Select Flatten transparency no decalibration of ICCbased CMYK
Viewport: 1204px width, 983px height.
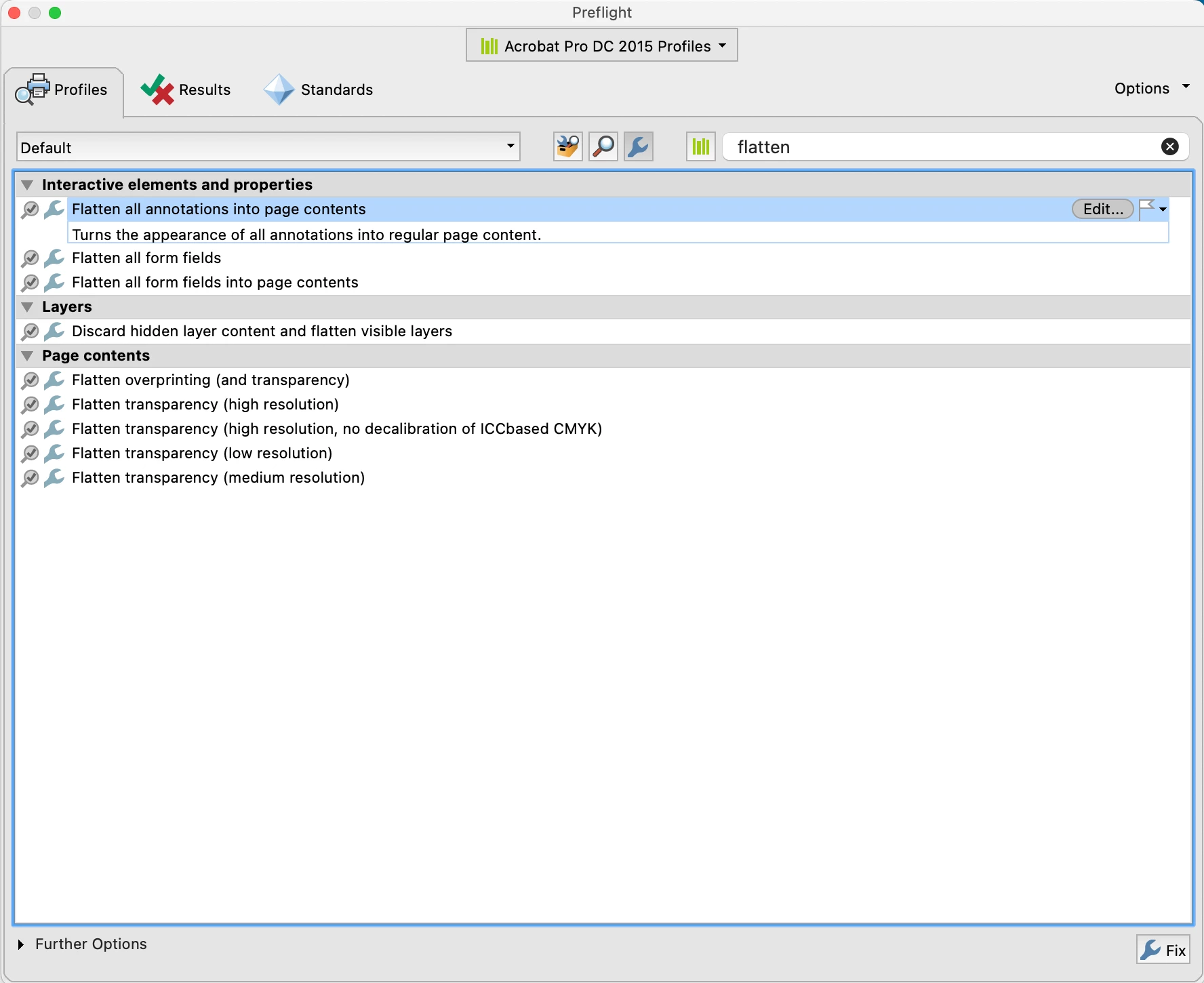coord(337,428)
